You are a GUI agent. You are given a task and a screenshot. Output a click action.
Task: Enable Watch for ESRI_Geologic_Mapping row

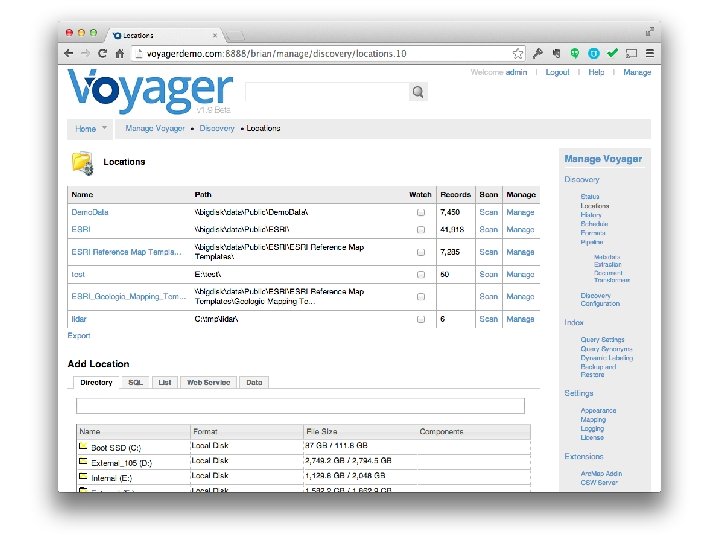point(421,297)
